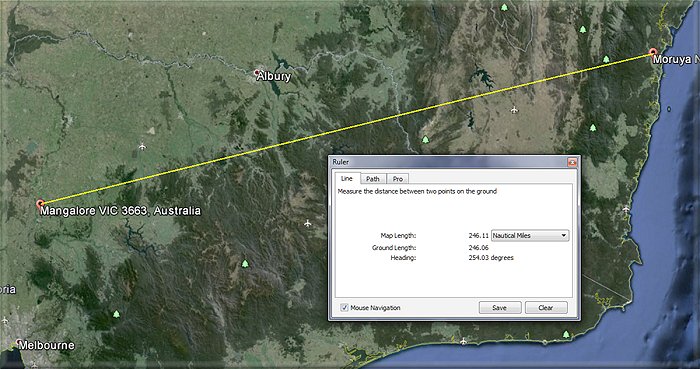Open the Pro tab in Ruler
The width and height of the screenshot is (700, 369).
coord(397,179)
